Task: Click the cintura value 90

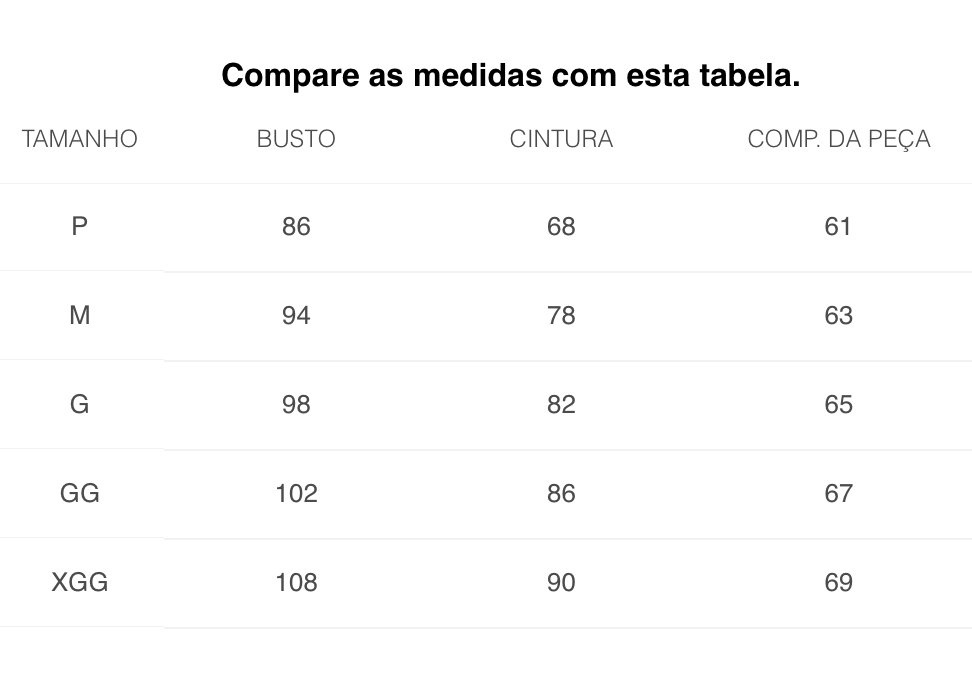Action: [x=561, y=582]
